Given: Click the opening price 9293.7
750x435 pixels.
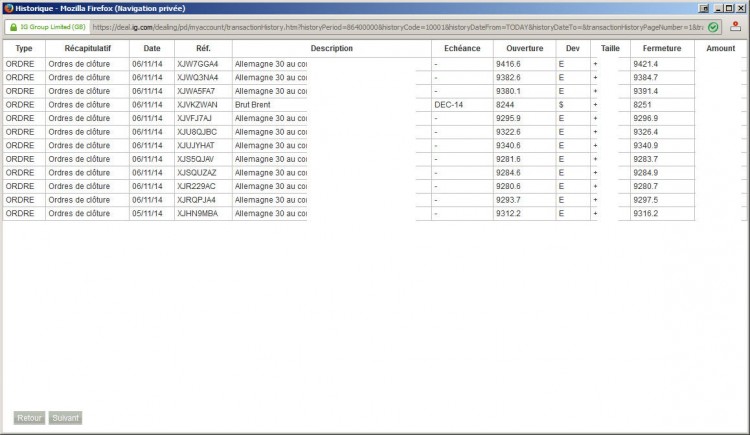Looking at the screenshot, I should pyautogui.click(x=508, y=200).
